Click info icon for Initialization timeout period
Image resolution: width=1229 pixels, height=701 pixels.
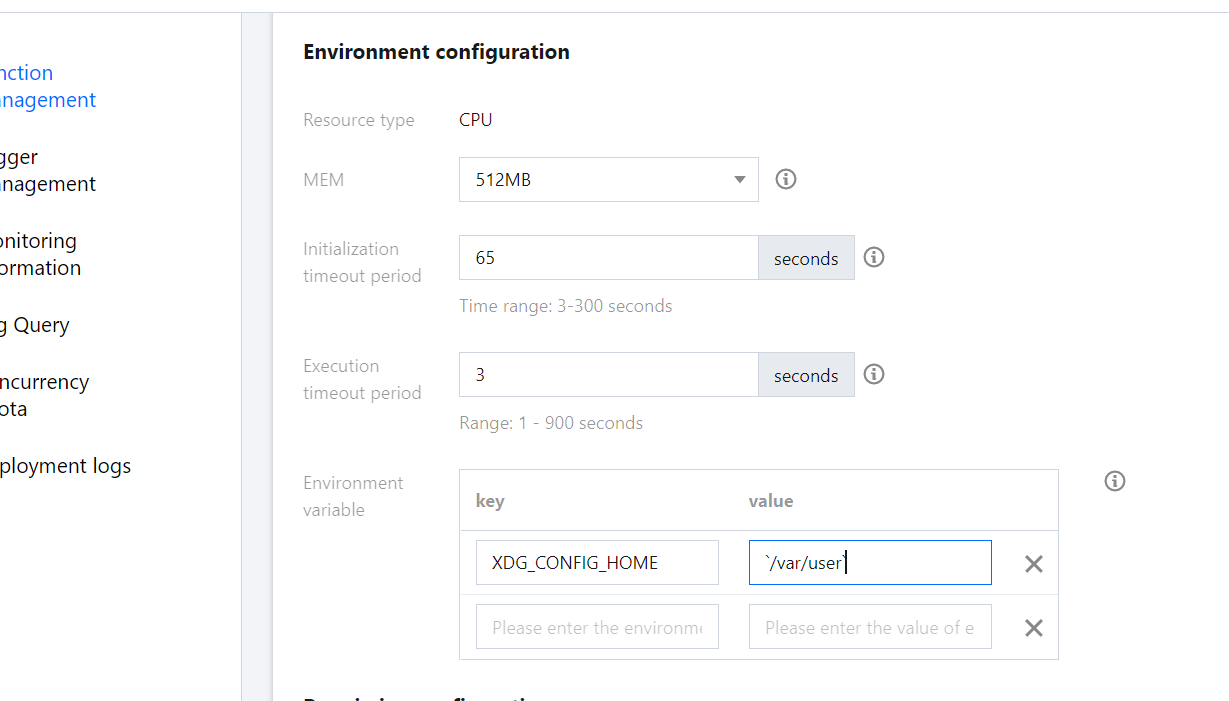coord(874,257)
